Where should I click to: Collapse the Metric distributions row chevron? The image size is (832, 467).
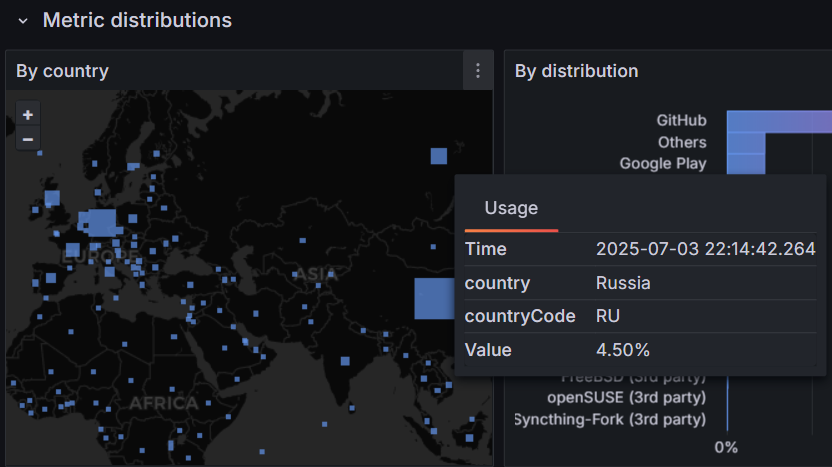coord(23,21)
